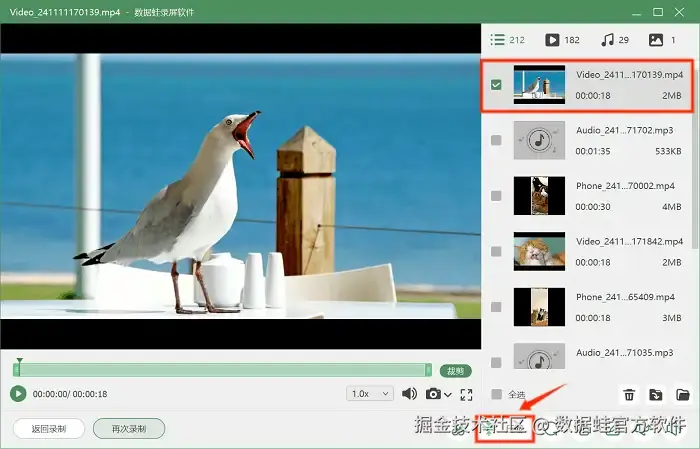700x449 pixels.
Task: Open the Phone_241...65409.mp4 thumbnail
Action: 539,307
